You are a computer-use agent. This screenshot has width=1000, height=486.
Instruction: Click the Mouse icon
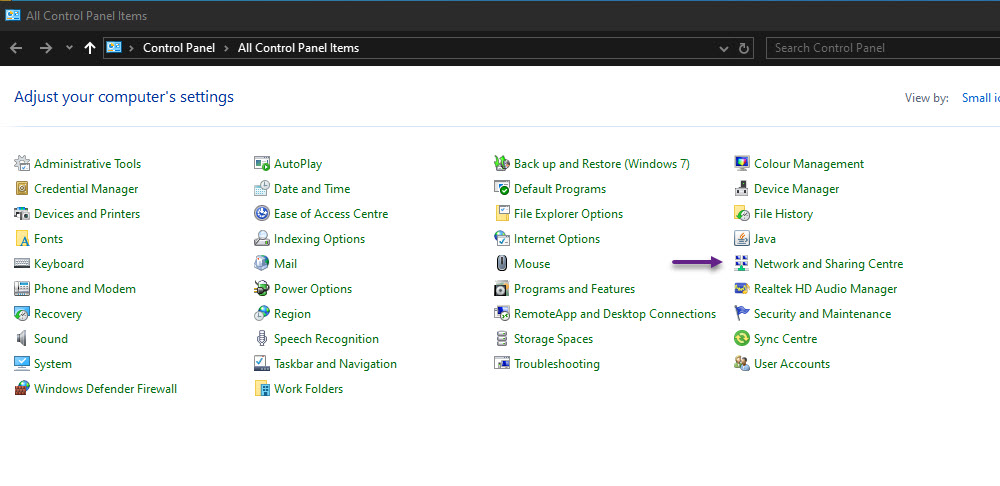tap(502, 263)
